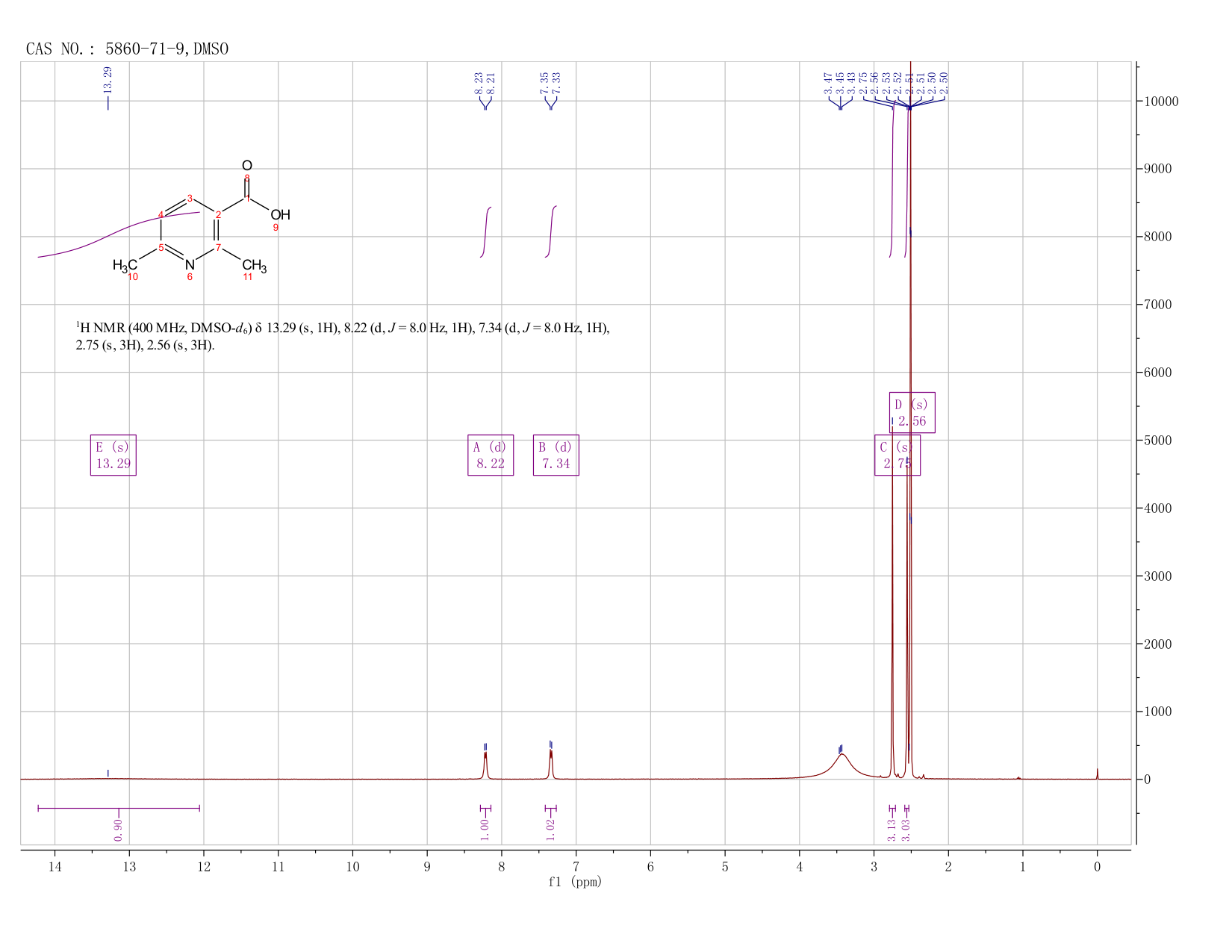Click the x-axis tick label 10
This screenshot has width=1232, height=952.
[x=352, y=866]
